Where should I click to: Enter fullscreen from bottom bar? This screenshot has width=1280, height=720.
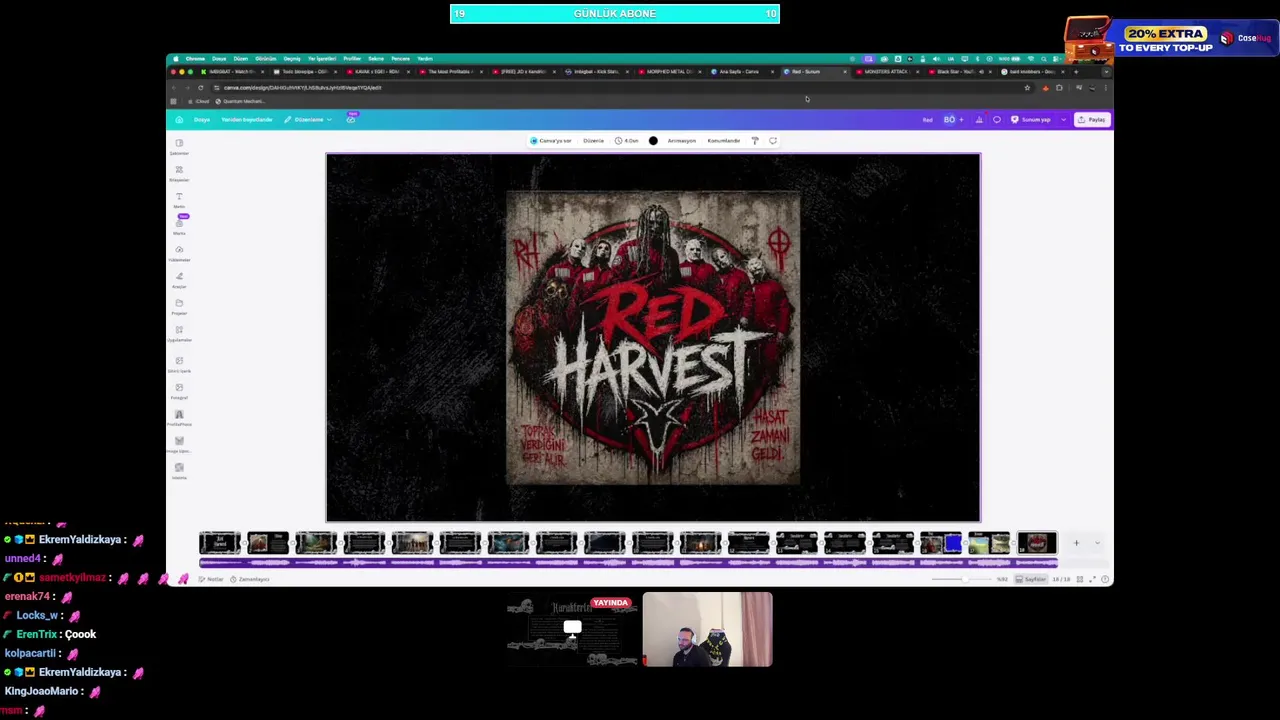[1092, 579]
